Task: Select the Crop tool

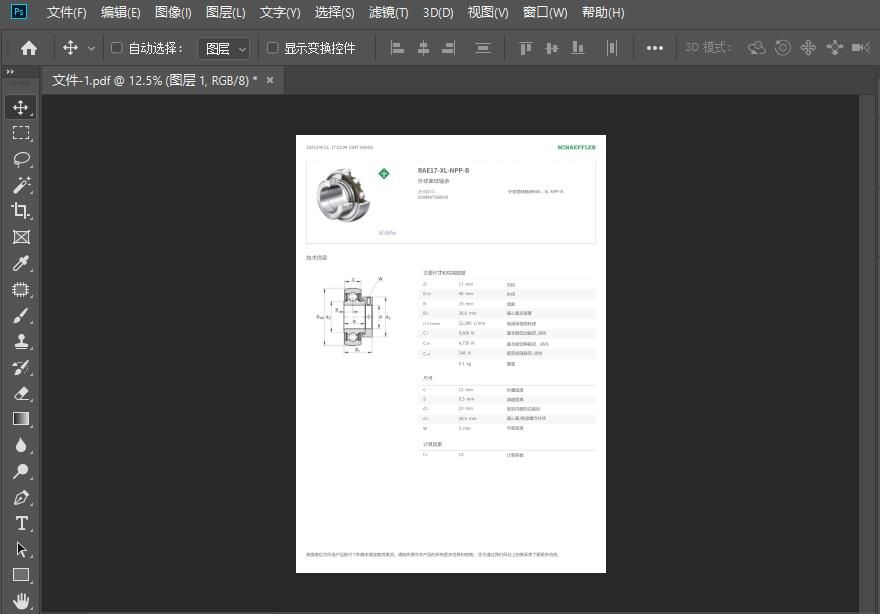Action: pos(21,211)
